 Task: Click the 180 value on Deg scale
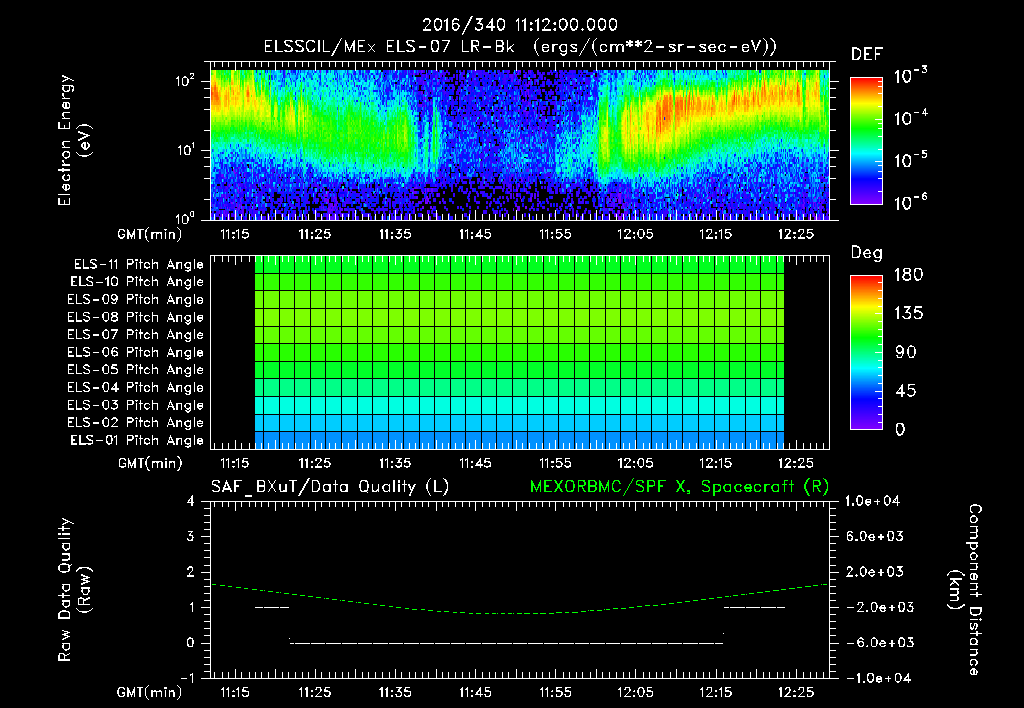pos(909,275)
